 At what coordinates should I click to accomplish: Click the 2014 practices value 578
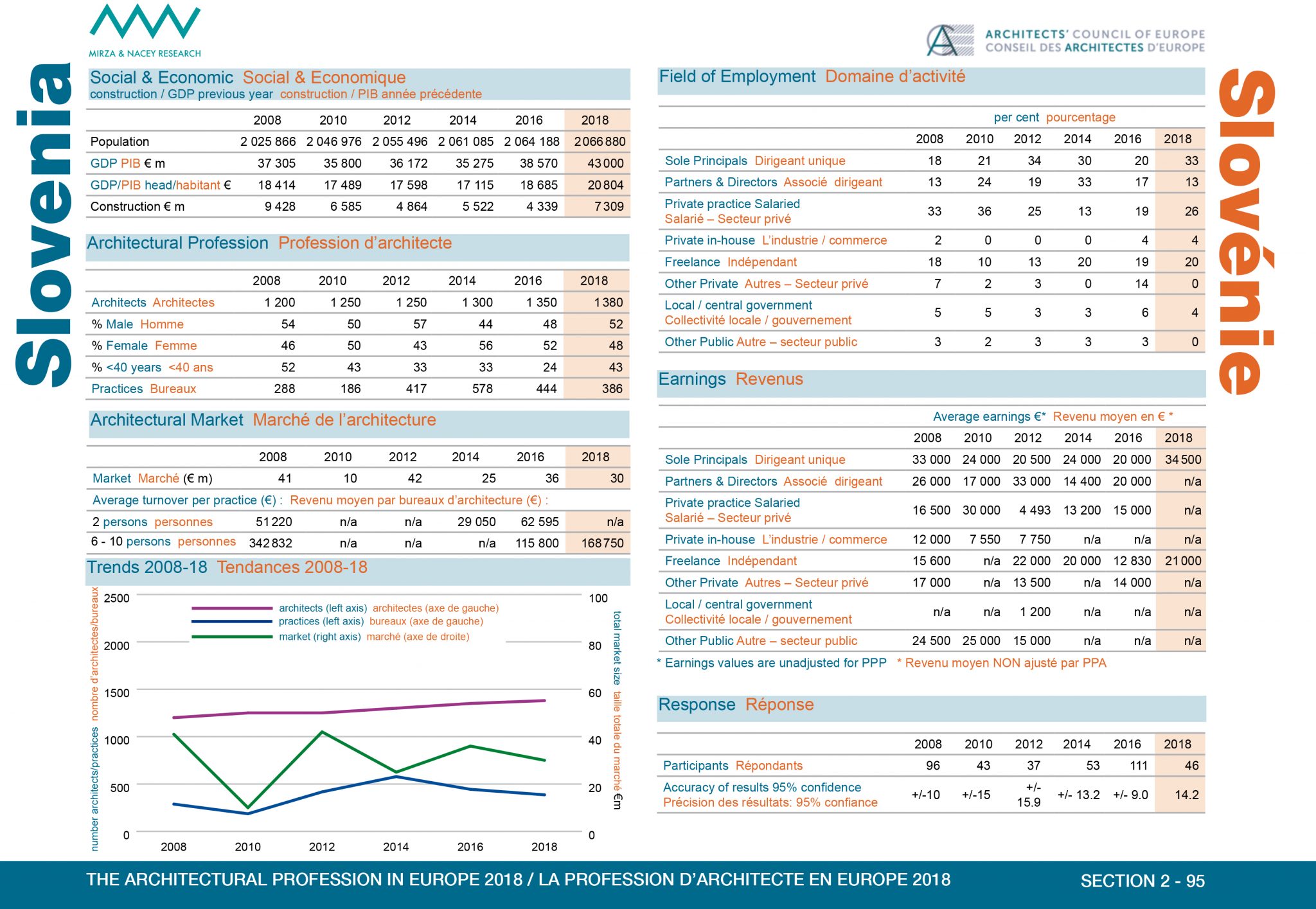(x=483, y=389)
